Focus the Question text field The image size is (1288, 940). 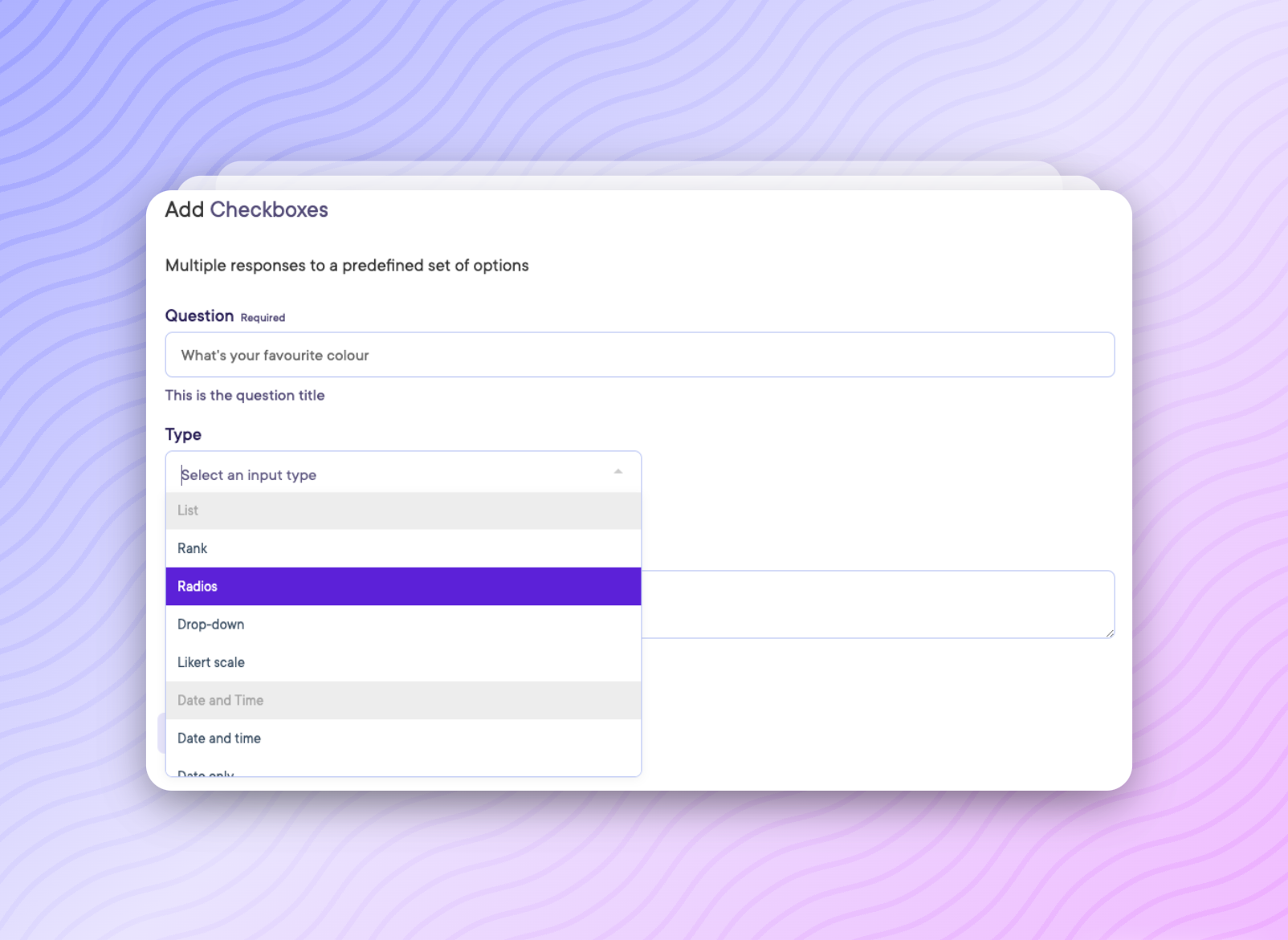pyautogui.click(x=639, y=355)
